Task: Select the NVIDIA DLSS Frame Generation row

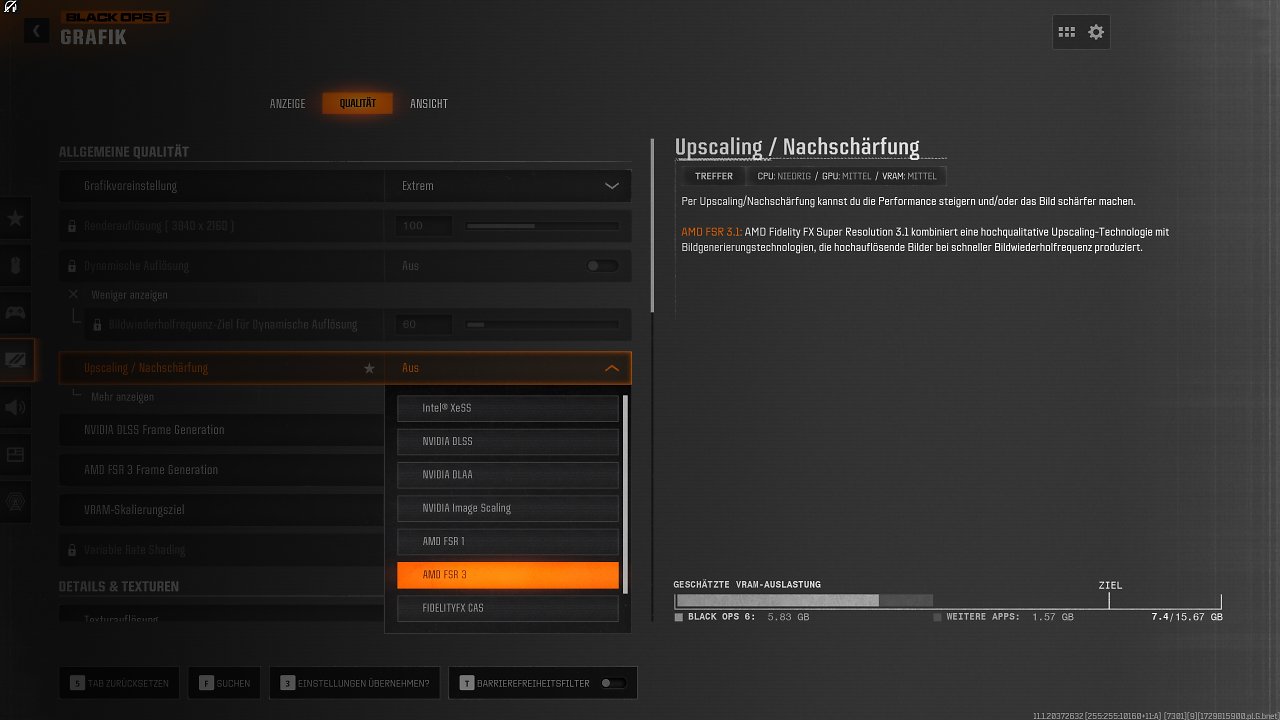Action: pos(222,430)
